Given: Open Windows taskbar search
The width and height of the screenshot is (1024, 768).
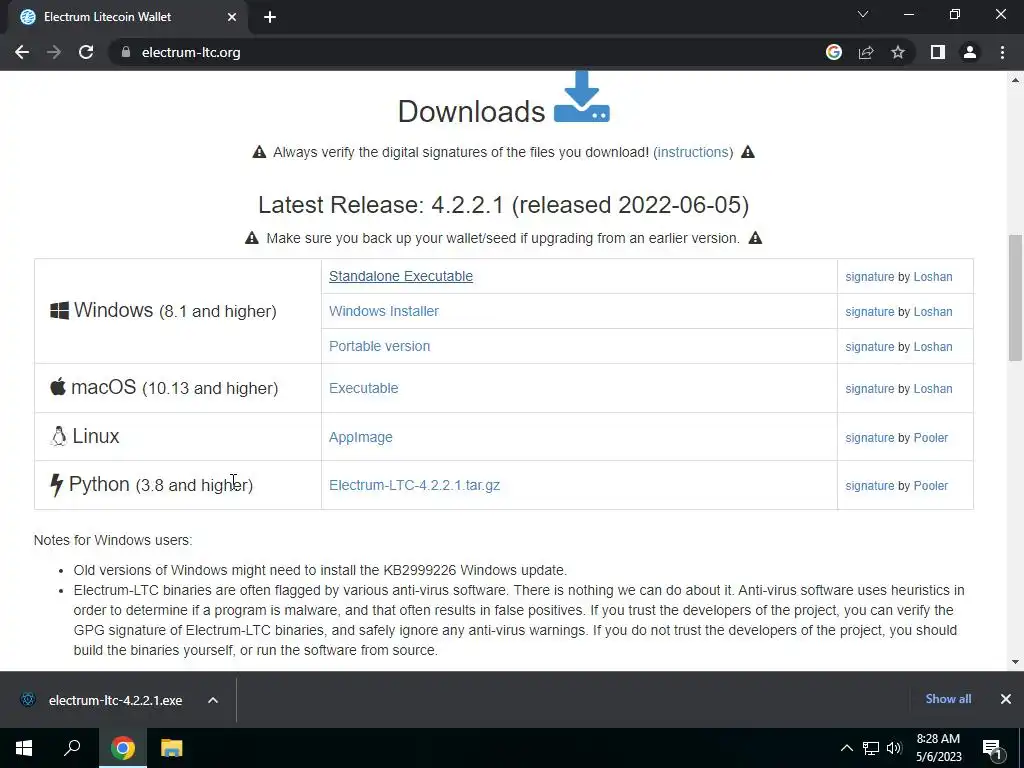Looking at the screenshot, I should pos(72,748).
